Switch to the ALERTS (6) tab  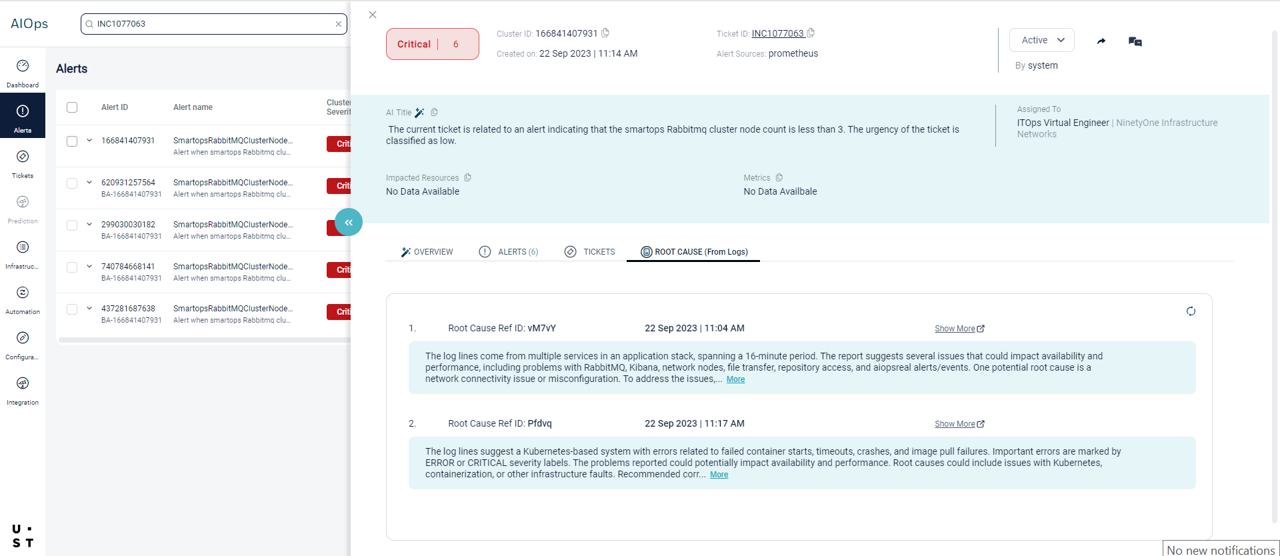pos(509,252)
